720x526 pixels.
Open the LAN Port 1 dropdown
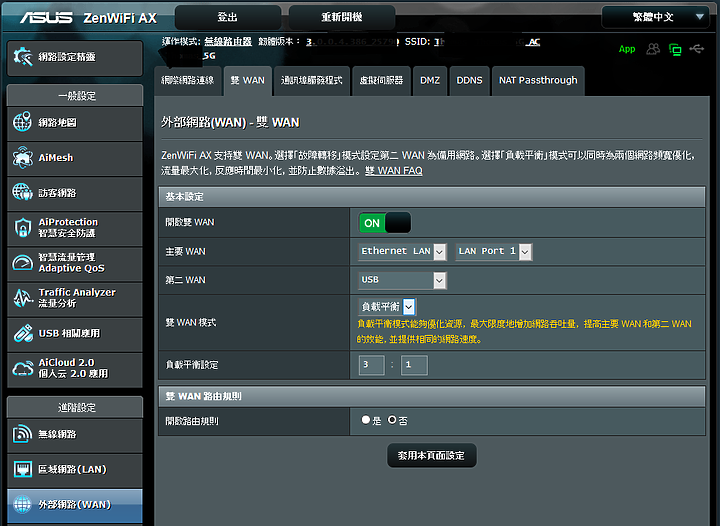tap(494, 252)
